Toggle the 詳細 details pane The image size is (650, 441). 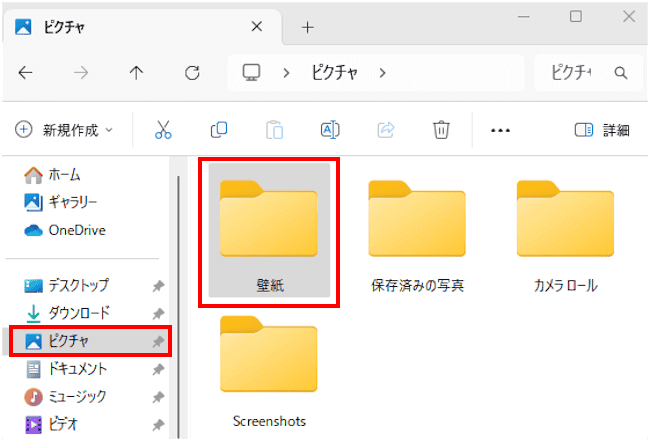pyautogui.click(x=602, y=130)
